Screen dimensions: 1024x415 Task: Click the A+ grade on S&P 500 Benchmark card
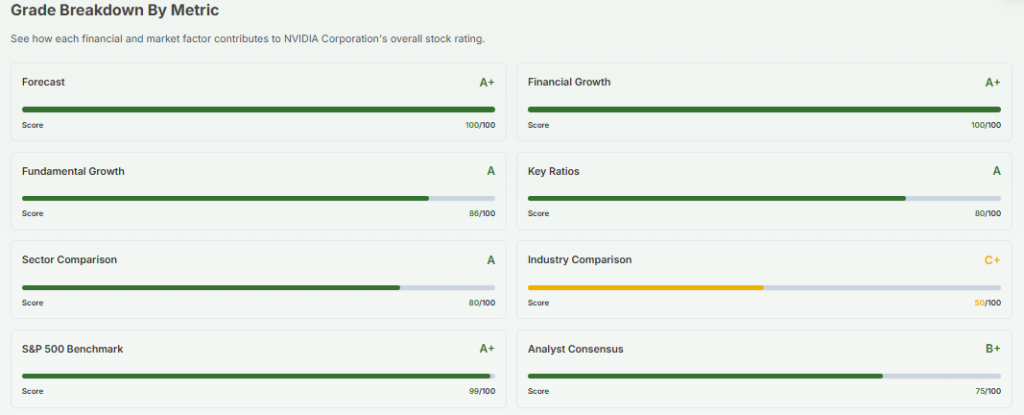pos(487,349)
